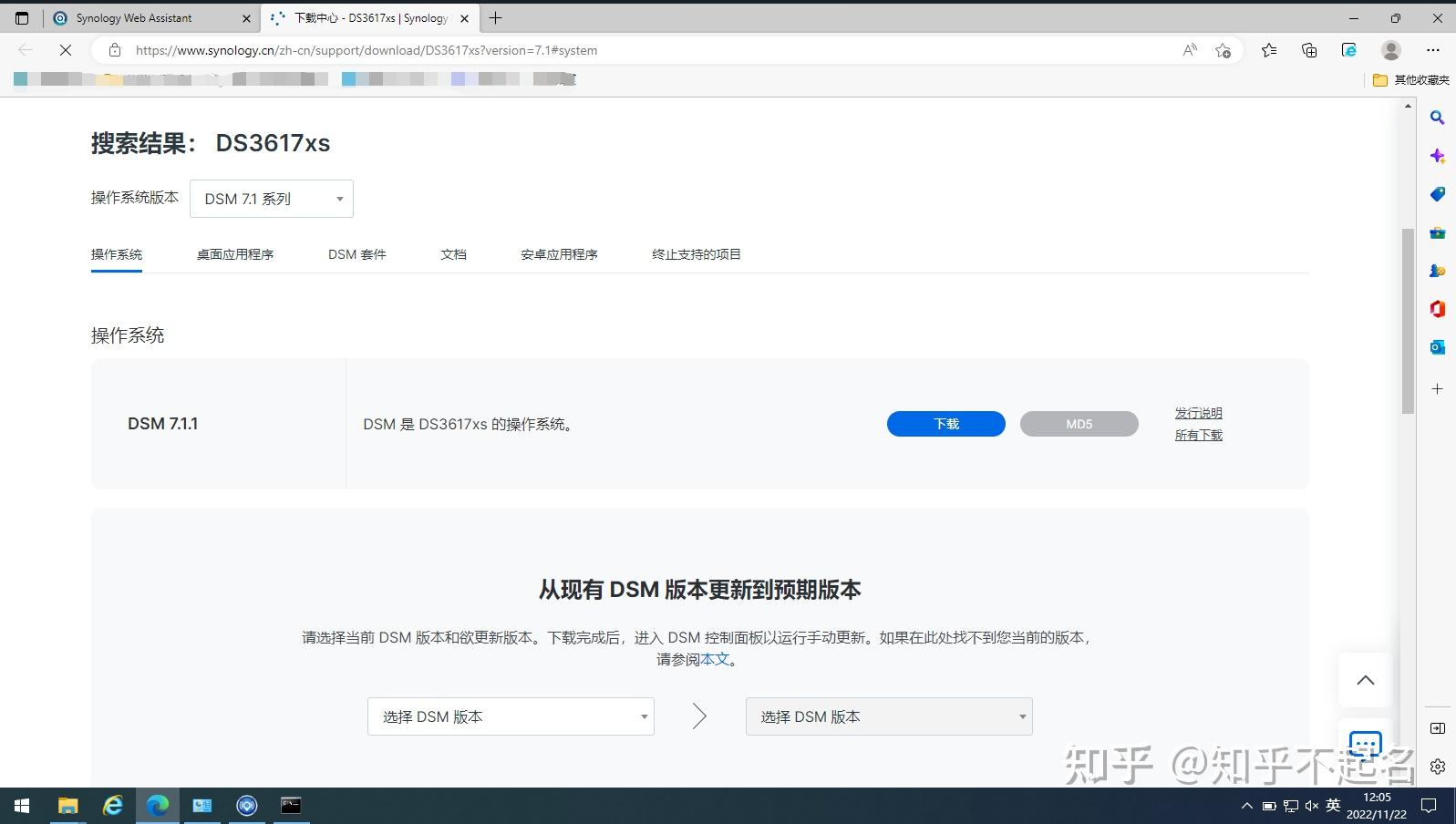Viewport: 1456px width, 824px height.
Task: Click the back-to-top arrow button
Action: [1365, 680]
